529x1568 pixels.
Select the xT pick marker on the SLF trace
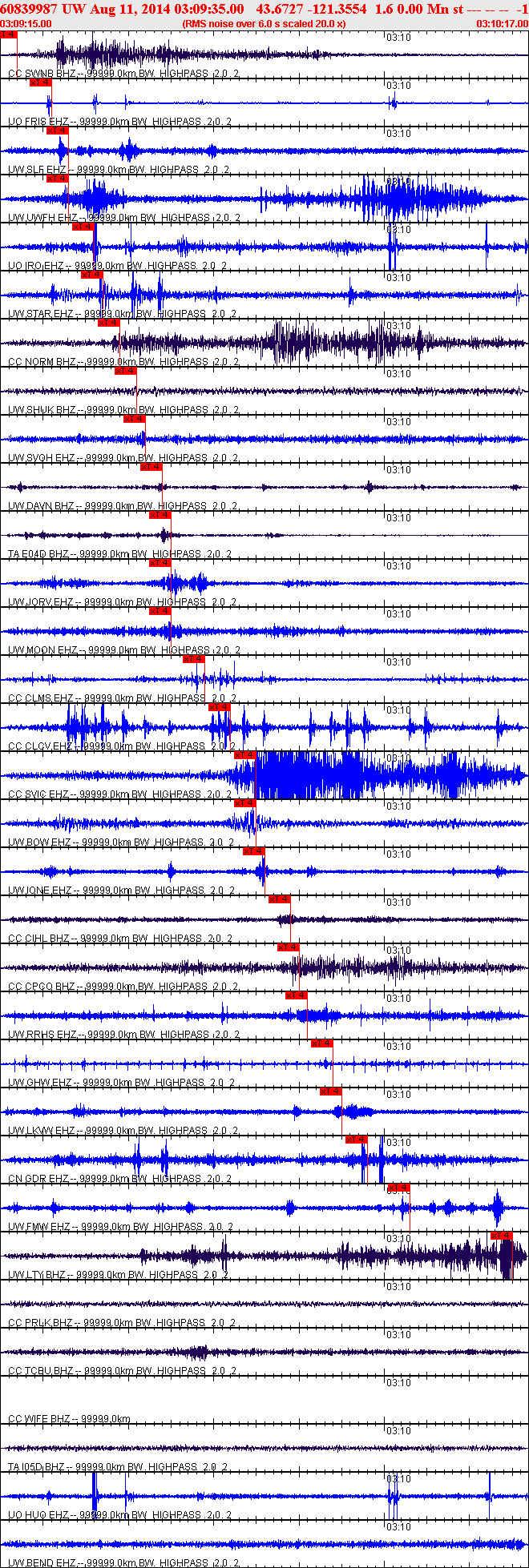57,131
